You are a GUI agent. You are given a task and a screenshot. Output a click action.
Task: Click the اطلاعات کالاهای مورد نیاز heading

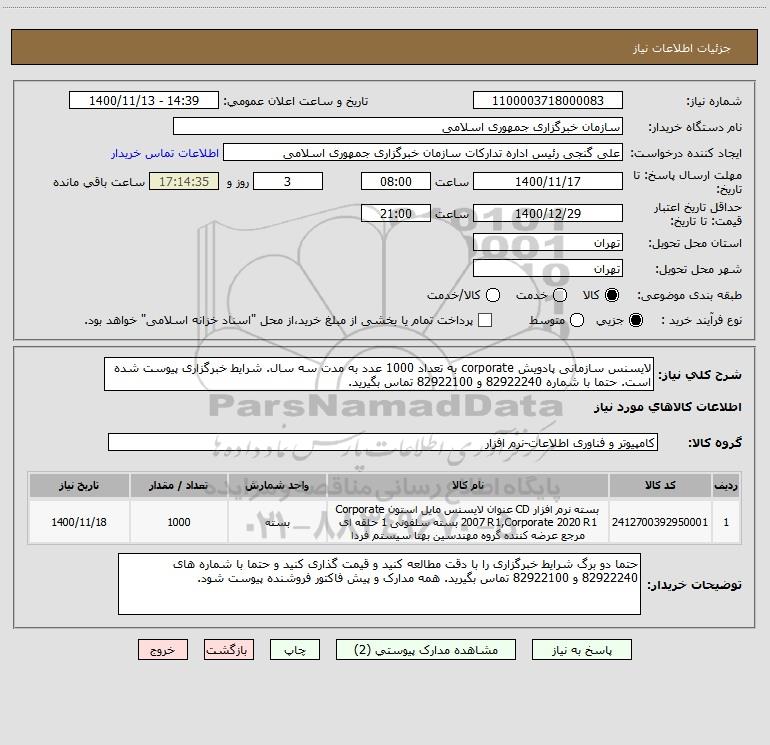point(668,407)
